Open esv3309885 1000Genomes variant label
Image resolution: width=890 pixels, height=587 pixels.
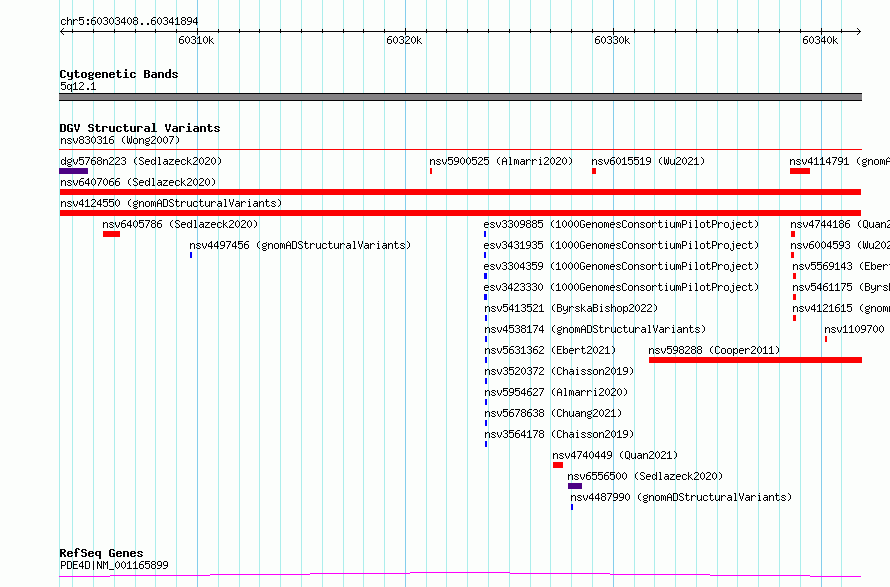621,224
